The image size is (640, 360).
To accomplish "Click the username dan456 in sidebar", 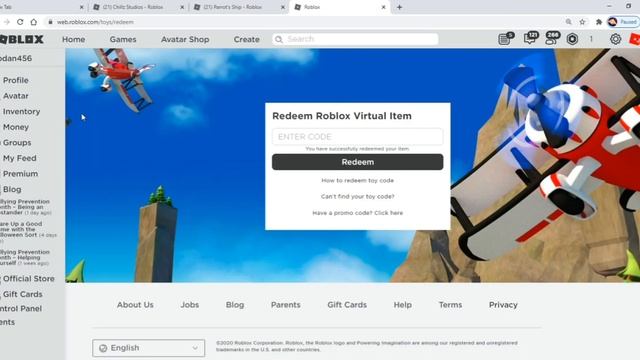I will pos(16,58).
